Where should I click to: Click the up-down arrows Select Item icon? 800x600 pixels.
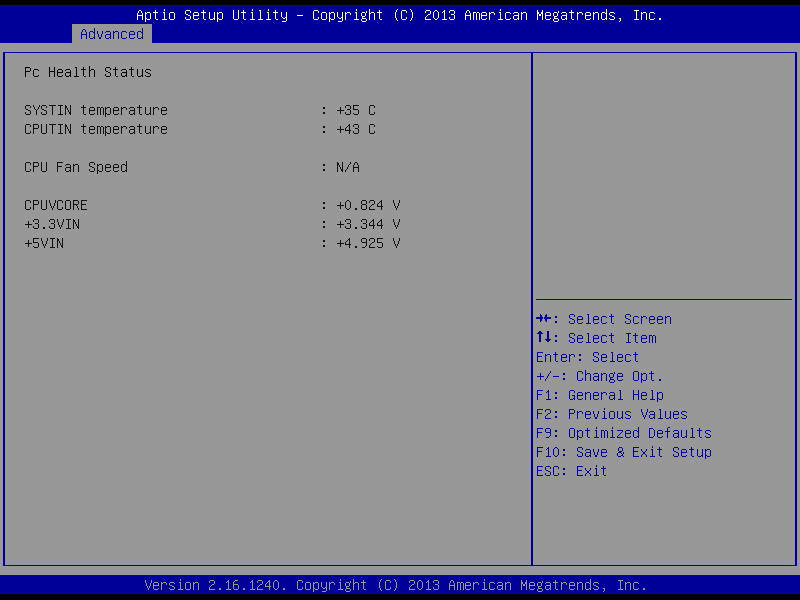point(543,337)
